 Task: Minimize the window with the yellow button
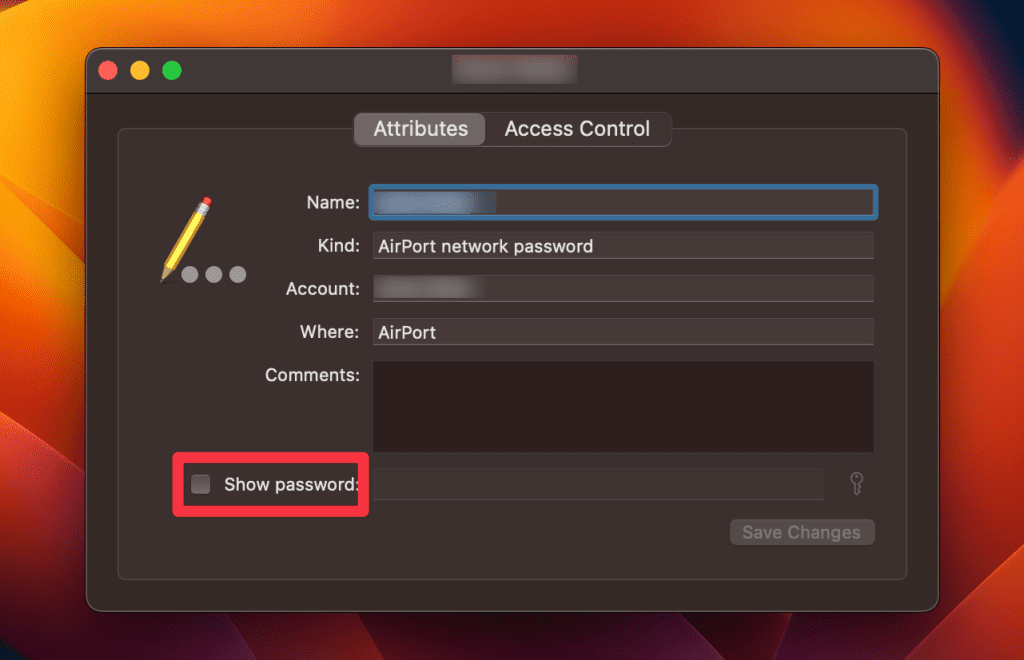point(140,71)
